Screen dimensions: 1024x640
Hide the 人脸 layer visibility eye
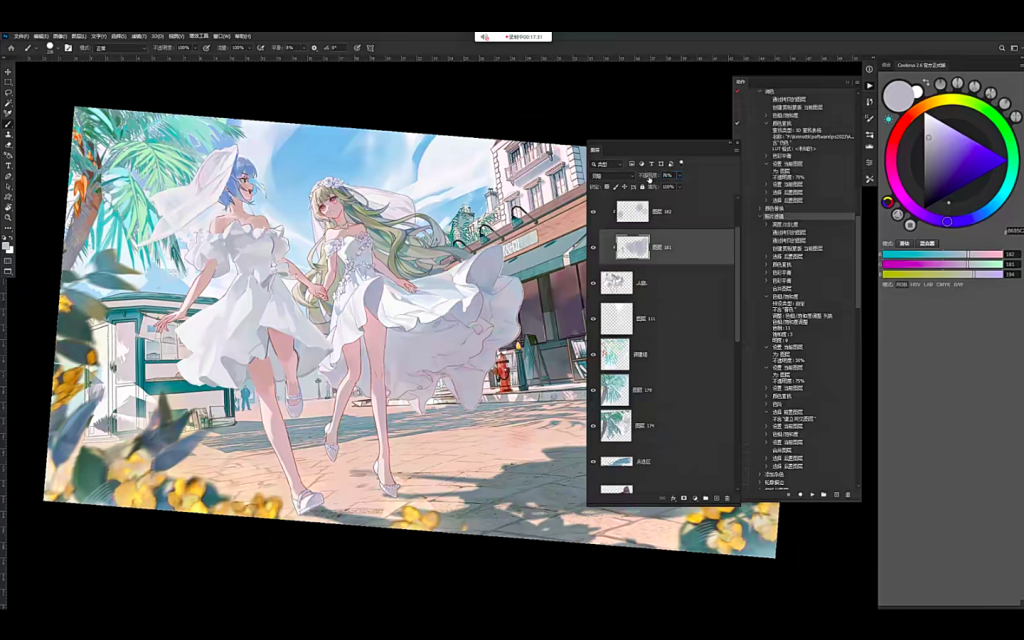(x=594, y=281)
